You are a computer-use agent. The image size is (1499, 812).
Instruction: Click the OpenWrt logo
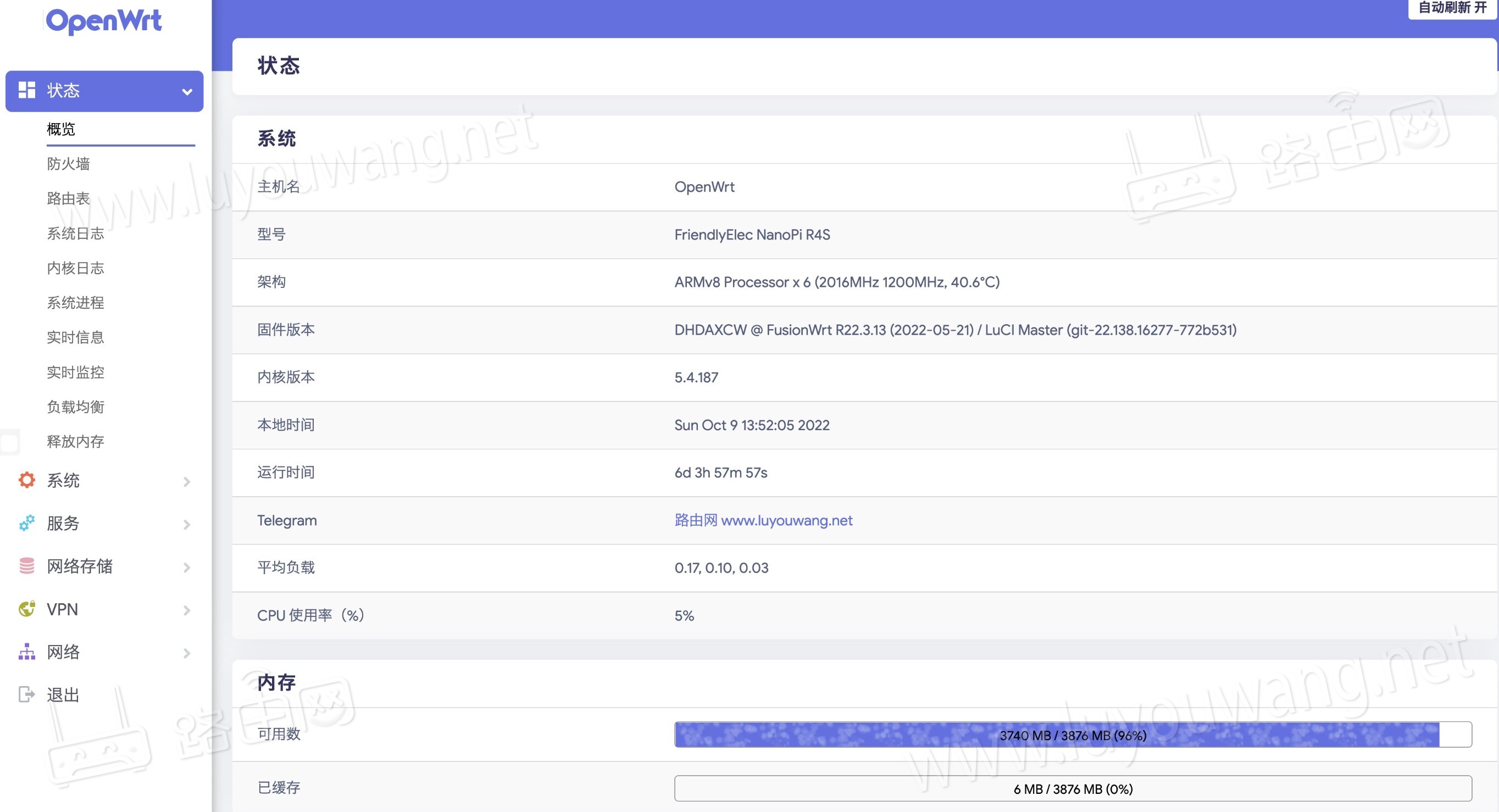pyautogui.click(x=104, y=21)
